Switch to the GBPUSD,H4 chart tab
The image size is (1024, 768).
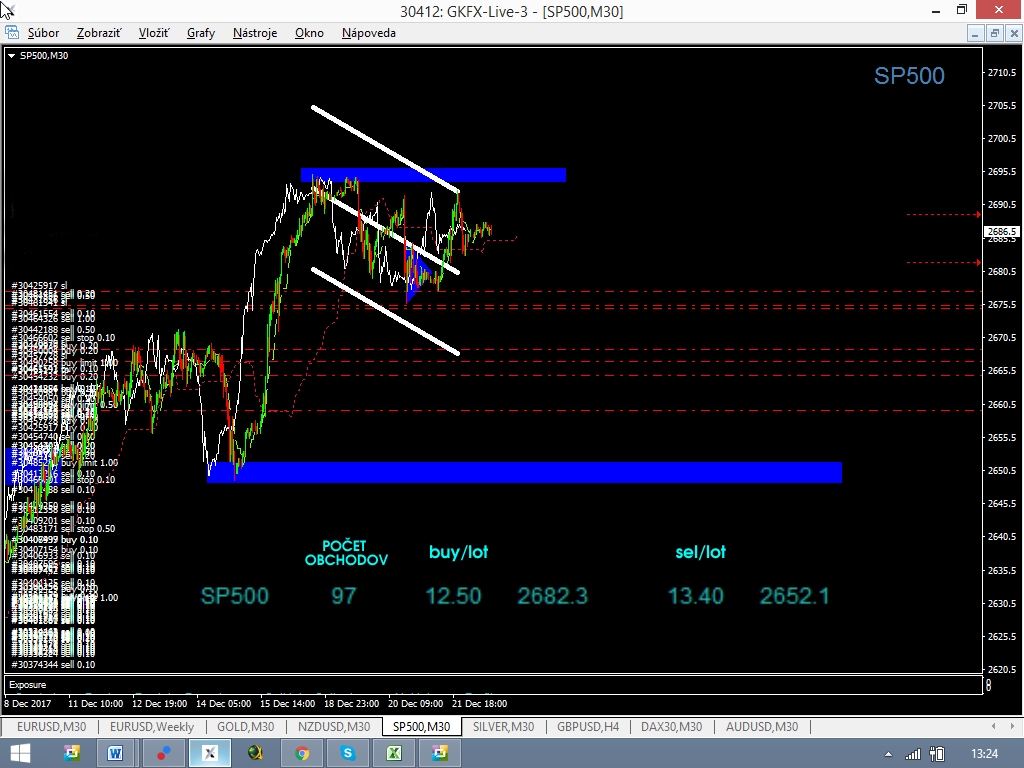[x=588, y=726]
